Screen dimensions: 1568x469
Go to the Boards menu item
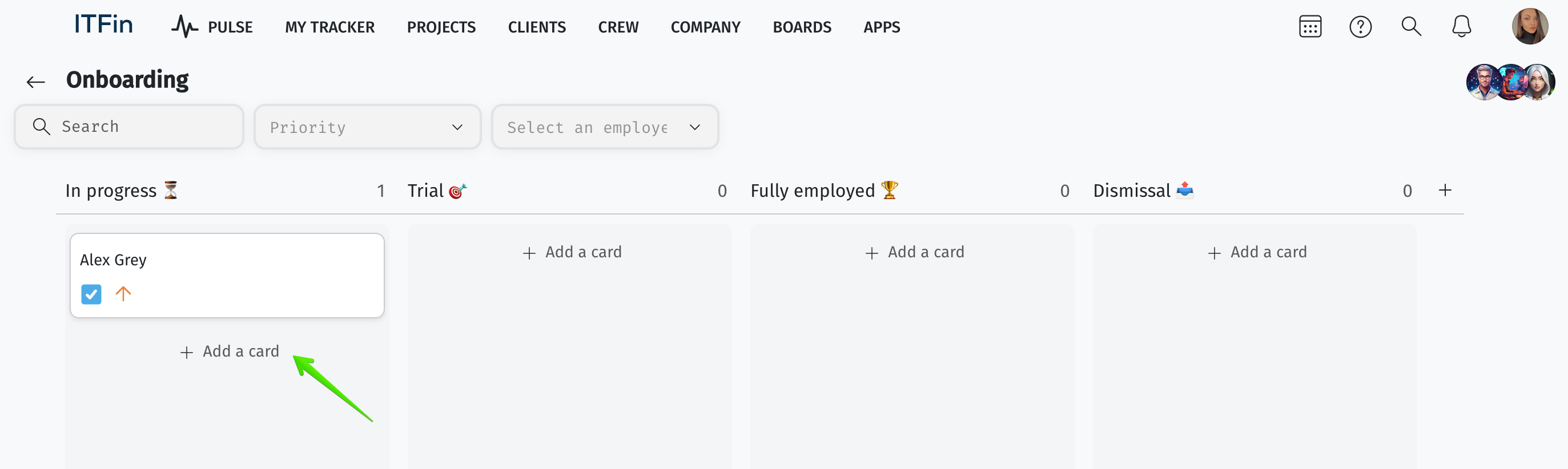coord(802,27)
